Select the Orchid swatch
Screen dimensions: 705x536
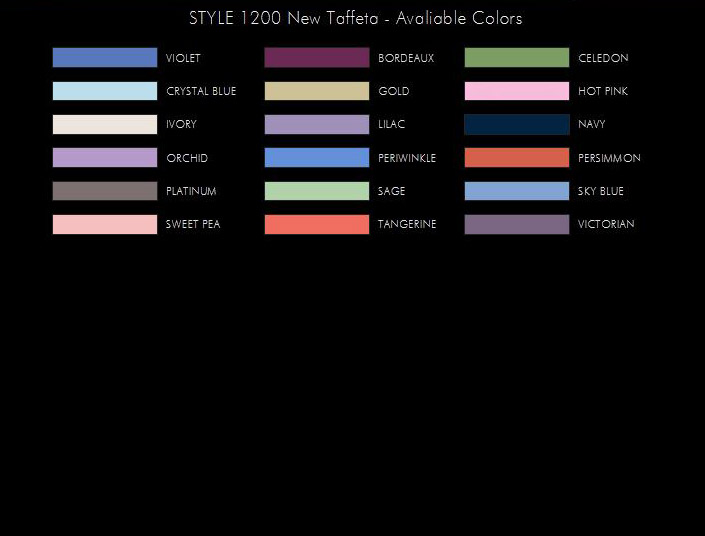(105, 157)
